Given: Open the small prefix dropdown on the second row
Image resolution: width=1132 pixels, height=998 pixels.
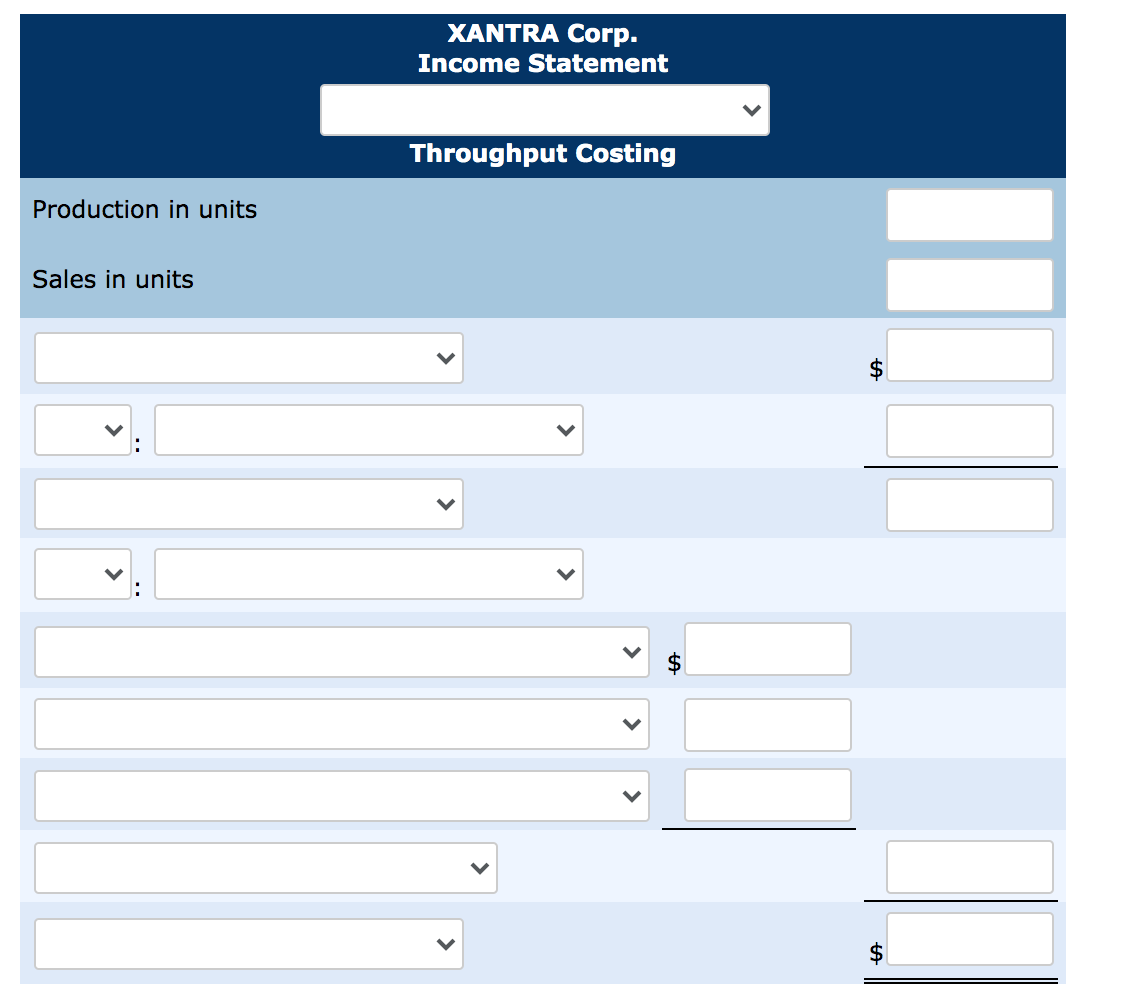Looking at the screenshot, I should coord(83,429).
